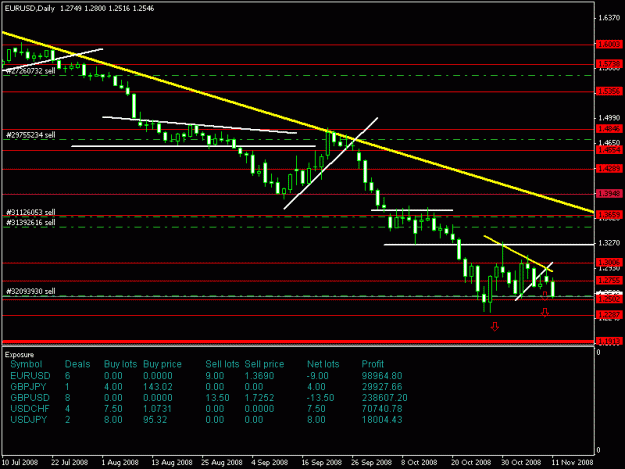625x469 pixels.
Task: Click the USDJPY buy price 95.32
Action: [155, 420]
